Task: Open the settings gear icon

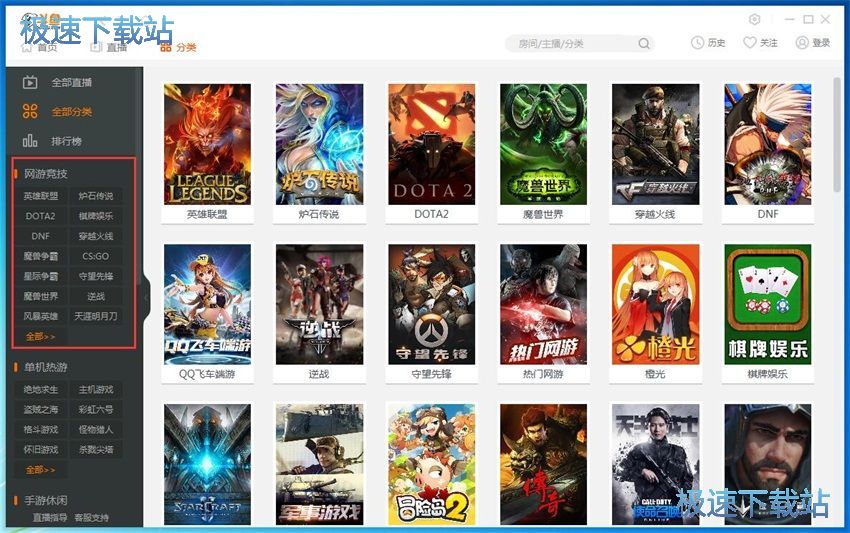Action: (x=754, y=20)
